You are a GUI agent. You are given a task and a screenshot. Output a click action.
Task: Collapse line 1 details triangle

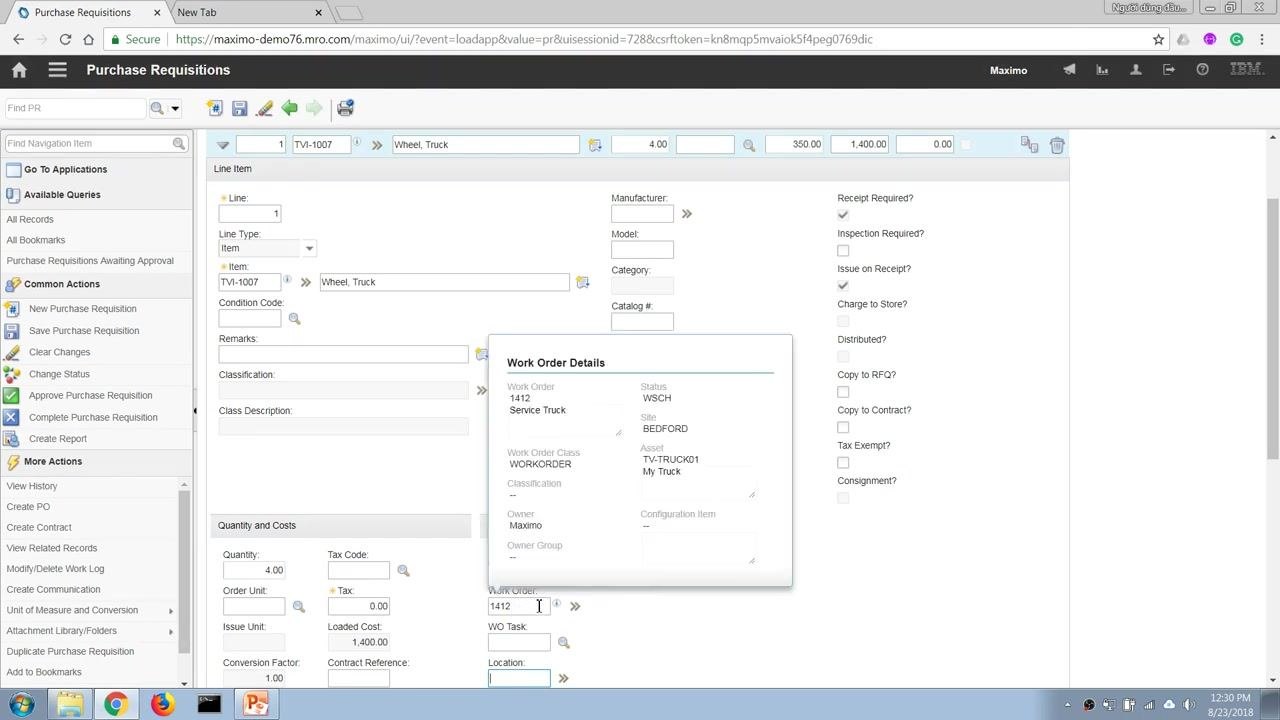coord(222,145)
